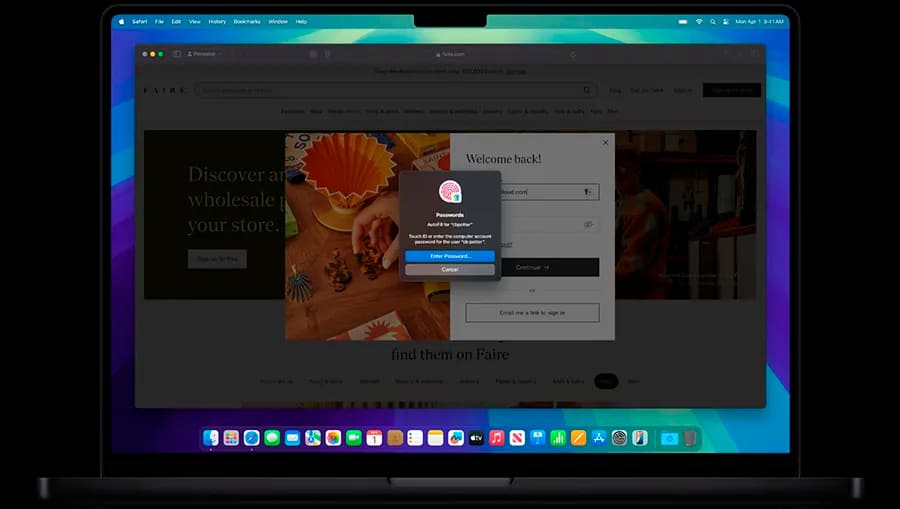Screen dimensions: 900x509
Task: Open the File menu
Action: (160, 21)
